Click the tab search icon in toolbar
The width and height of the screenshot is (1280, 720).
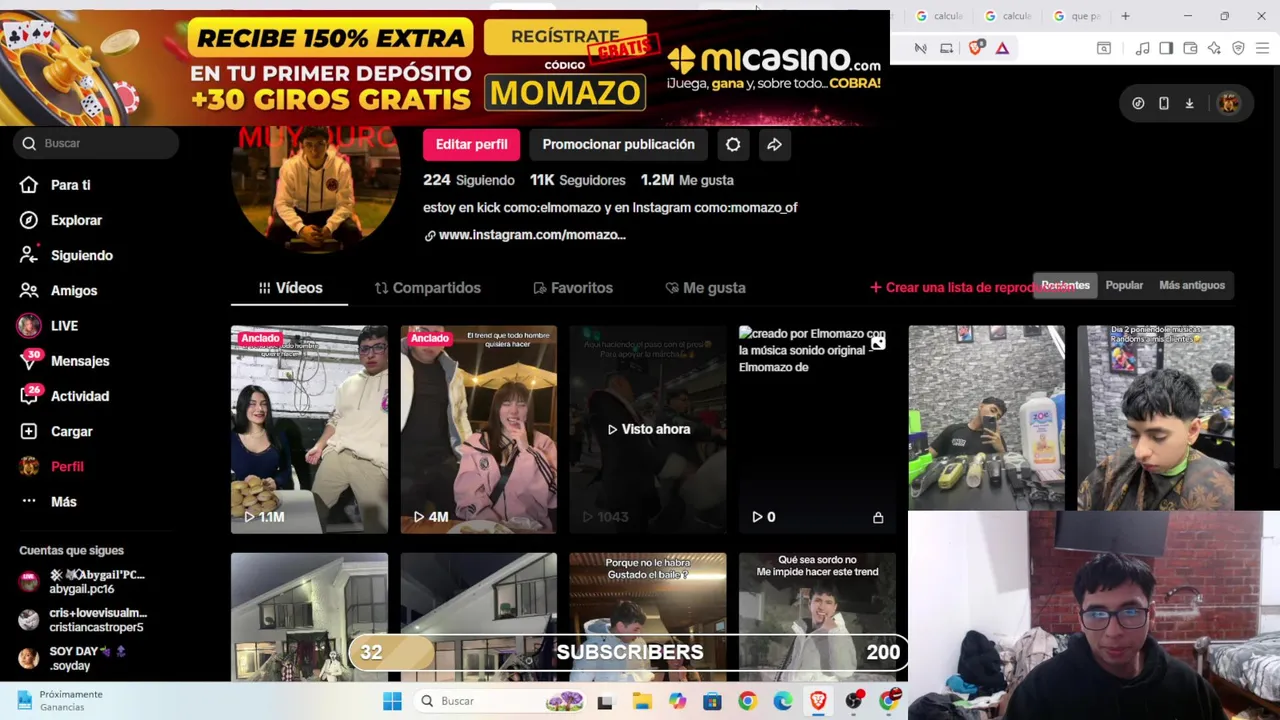click(x=1104, y=48)
